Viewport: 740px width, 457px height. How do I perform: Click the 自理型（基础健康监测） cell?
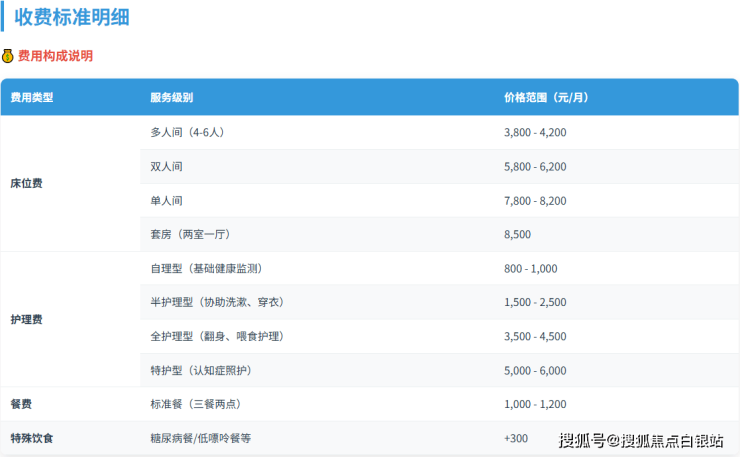pos(206,268)
